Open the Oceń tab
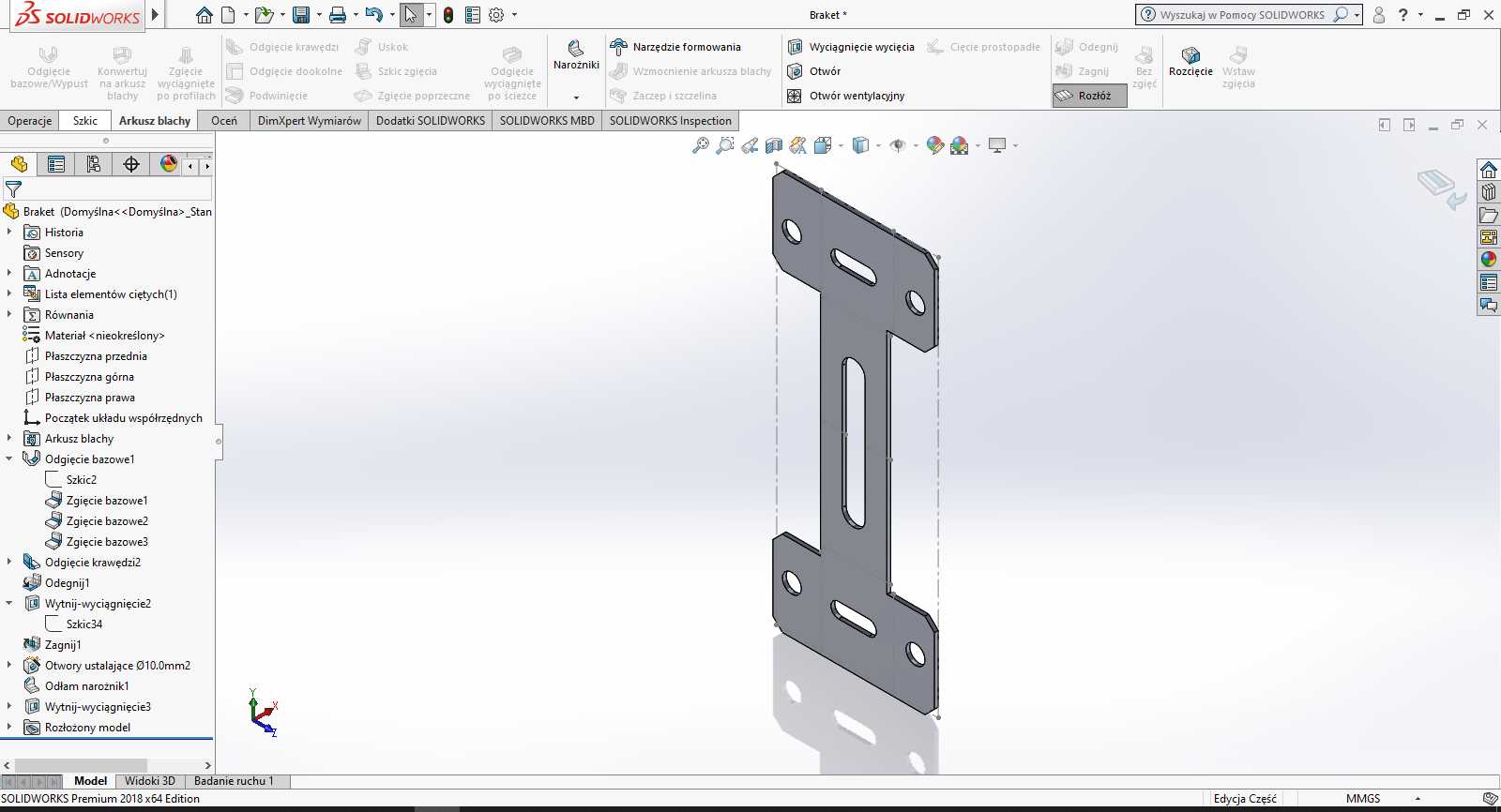The height and width of the screenshot is (812, 1501). coord(224,121)
